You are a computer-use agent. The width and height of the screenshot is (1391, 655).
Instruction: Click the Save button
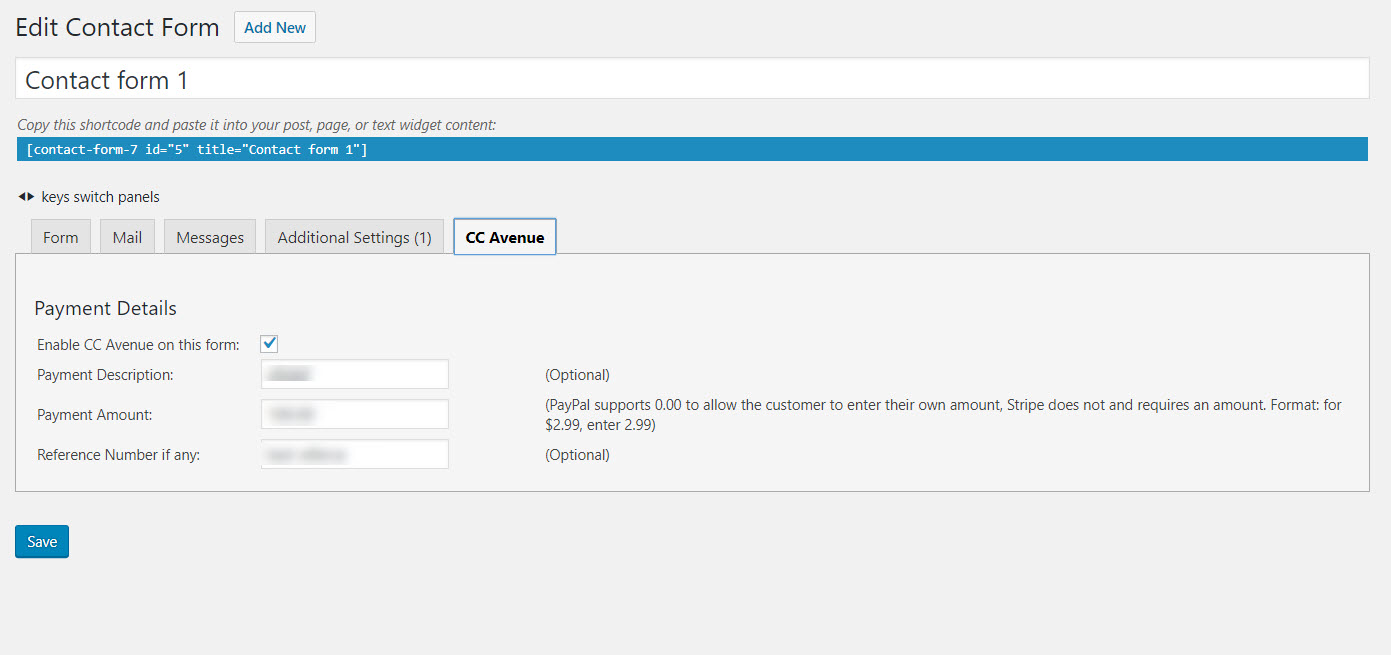pos(42,541)
